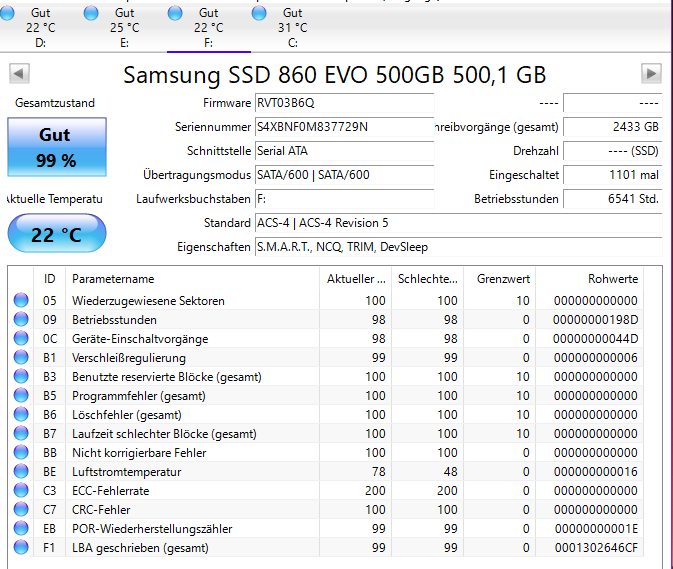Click the Parametername column header
This screenshot has height=569, width=673.
coord(192,279)
